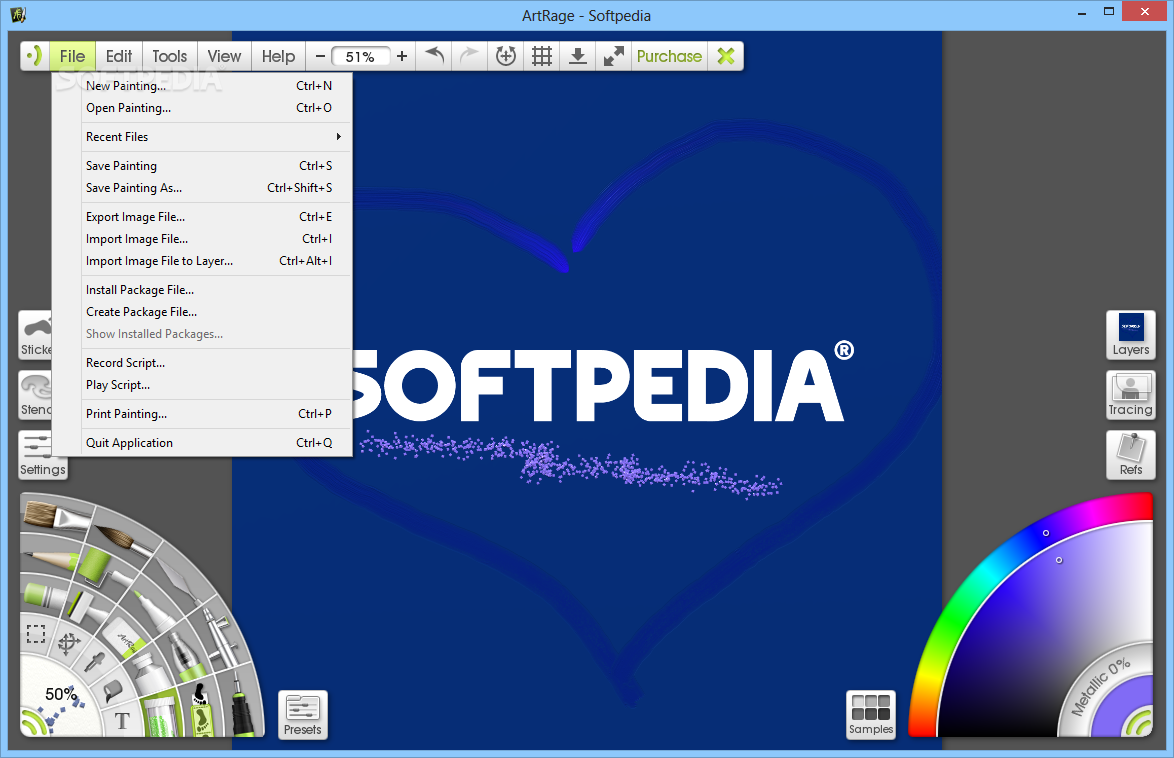
Task: Toggle the canvas grid icon
Action: (541, 56)
